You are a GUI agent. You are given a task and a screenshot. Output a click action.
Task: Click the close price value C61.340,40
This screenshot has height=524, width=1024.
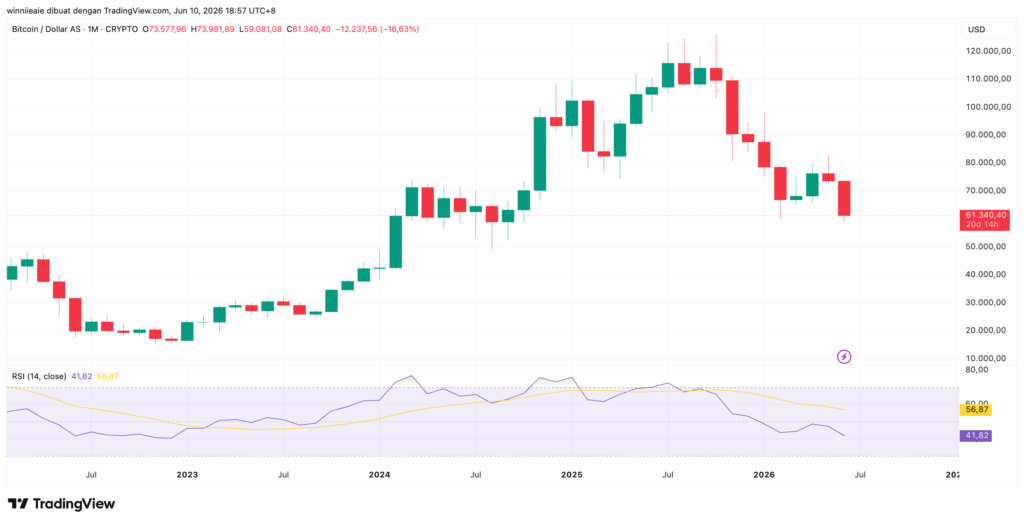pos(307,29)
